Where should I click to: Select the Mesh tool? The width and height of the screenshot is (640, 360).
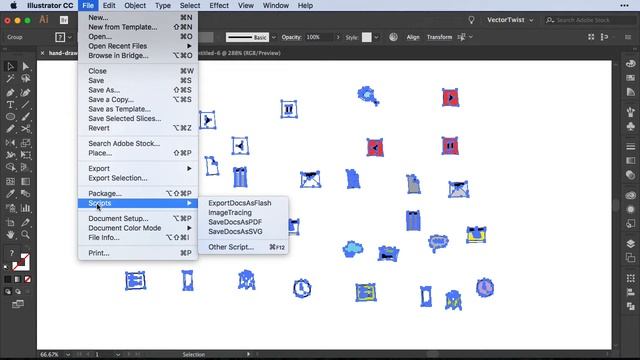tap(10, 182)
